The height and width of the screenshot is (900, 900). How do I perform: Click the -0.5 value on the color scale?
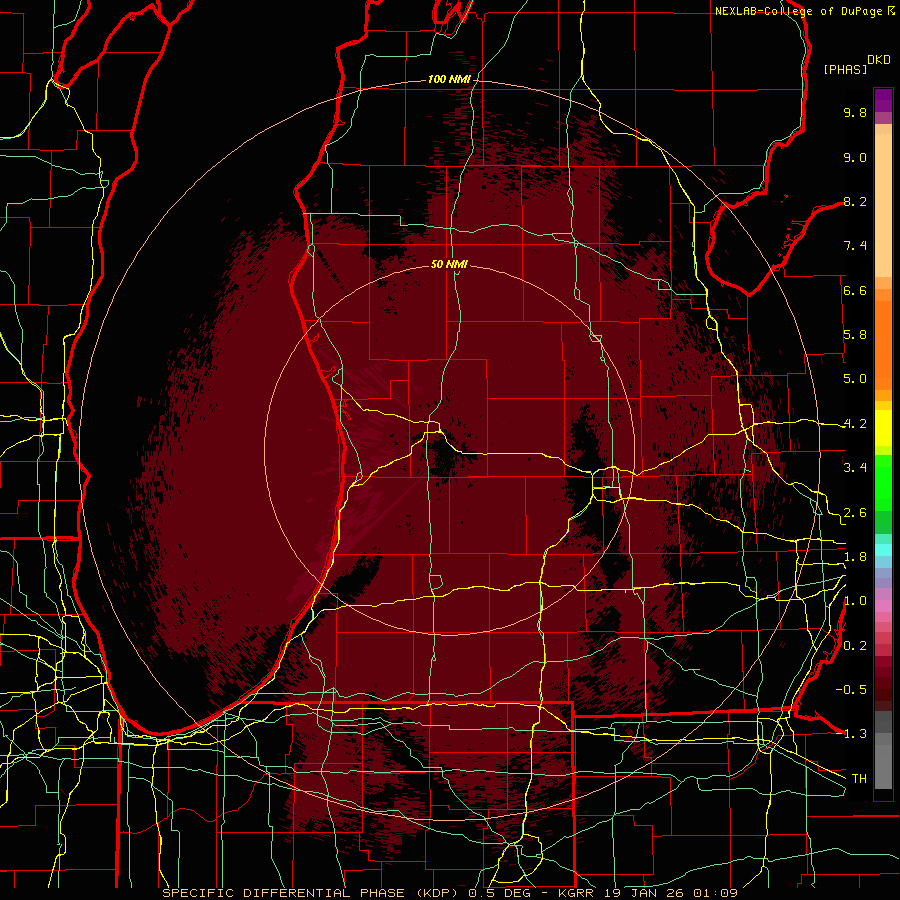(851, 689)
